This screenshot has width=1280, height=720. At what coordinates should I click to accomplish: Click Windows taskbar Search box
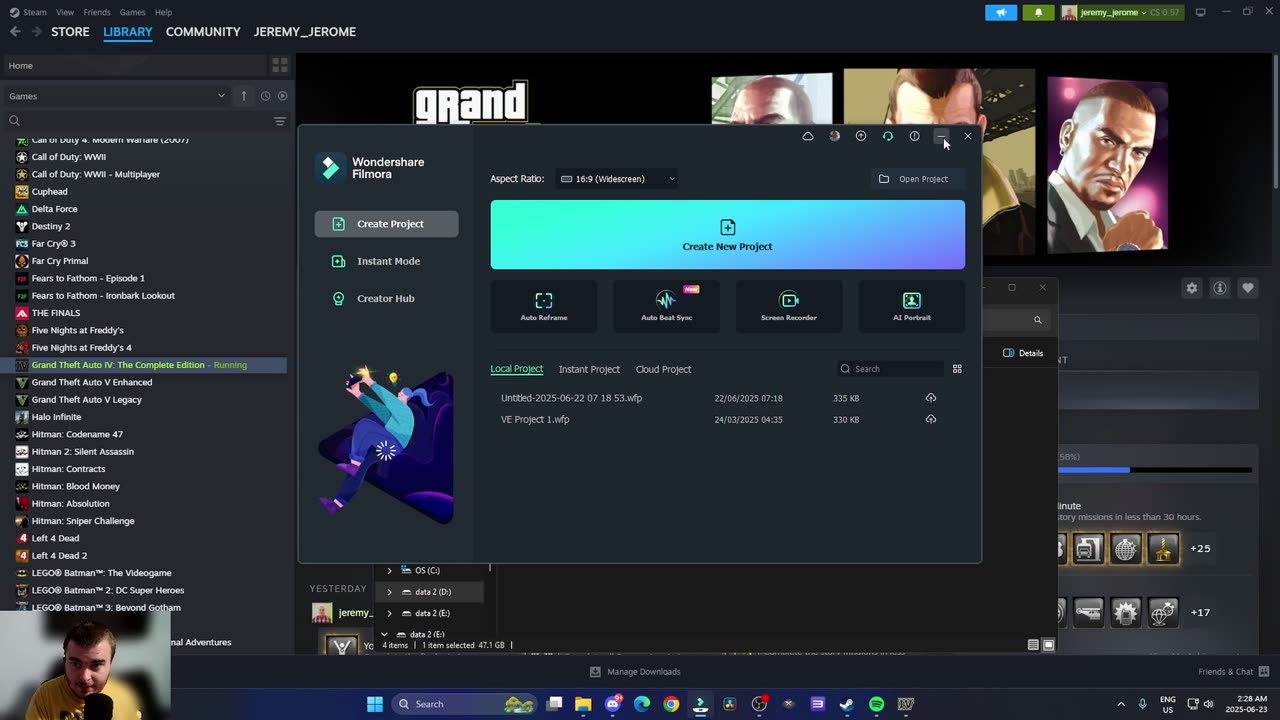point(465,704)
